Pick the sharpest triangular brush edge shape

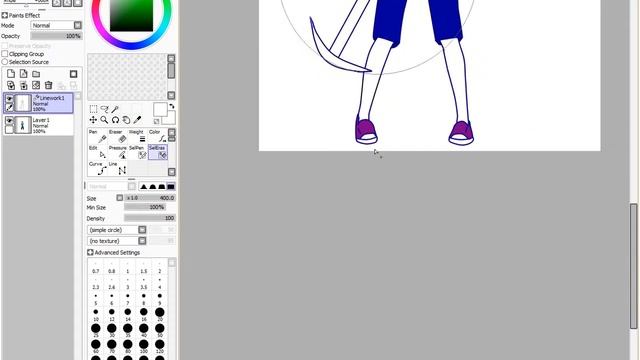click(x=143, y=187)
